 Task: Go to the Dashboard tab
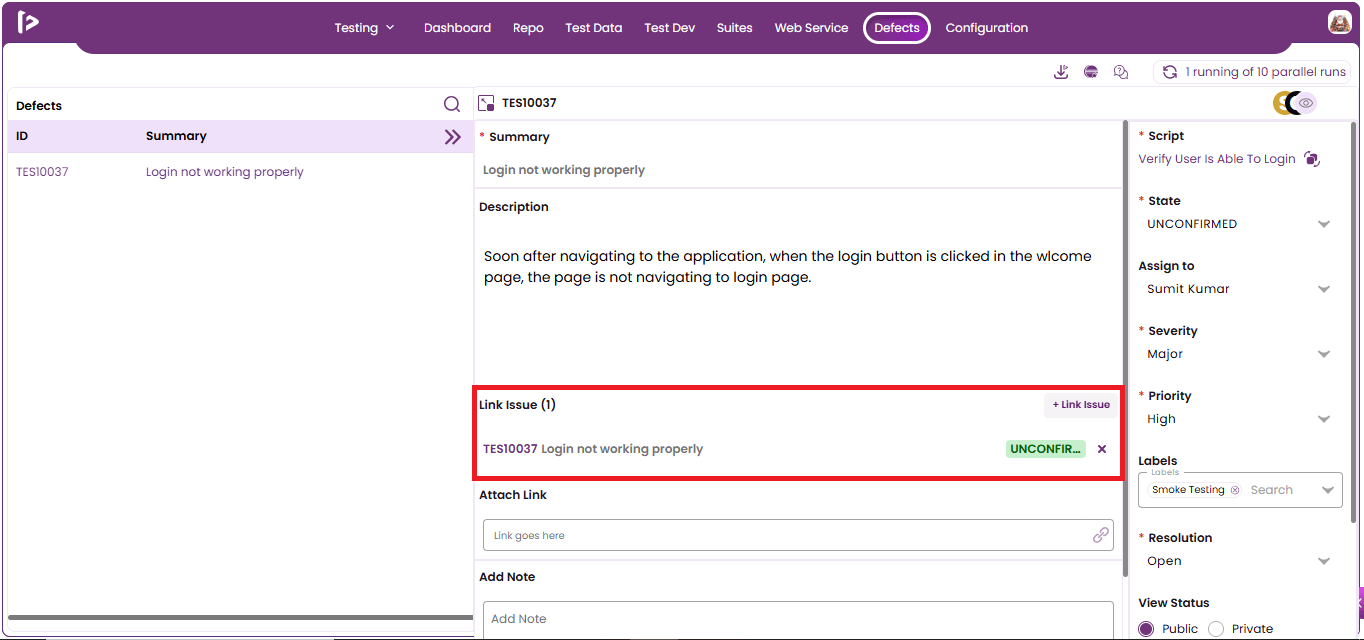(457, 28)
